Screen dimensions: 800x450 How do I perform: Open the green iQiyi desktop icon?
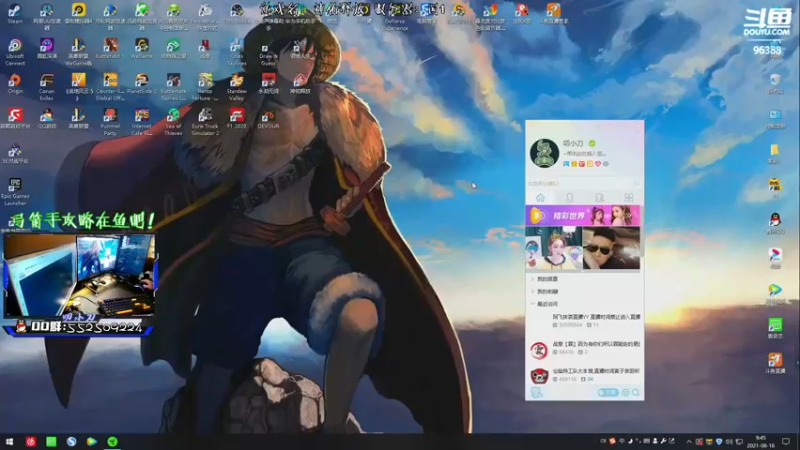coord(775,328)
